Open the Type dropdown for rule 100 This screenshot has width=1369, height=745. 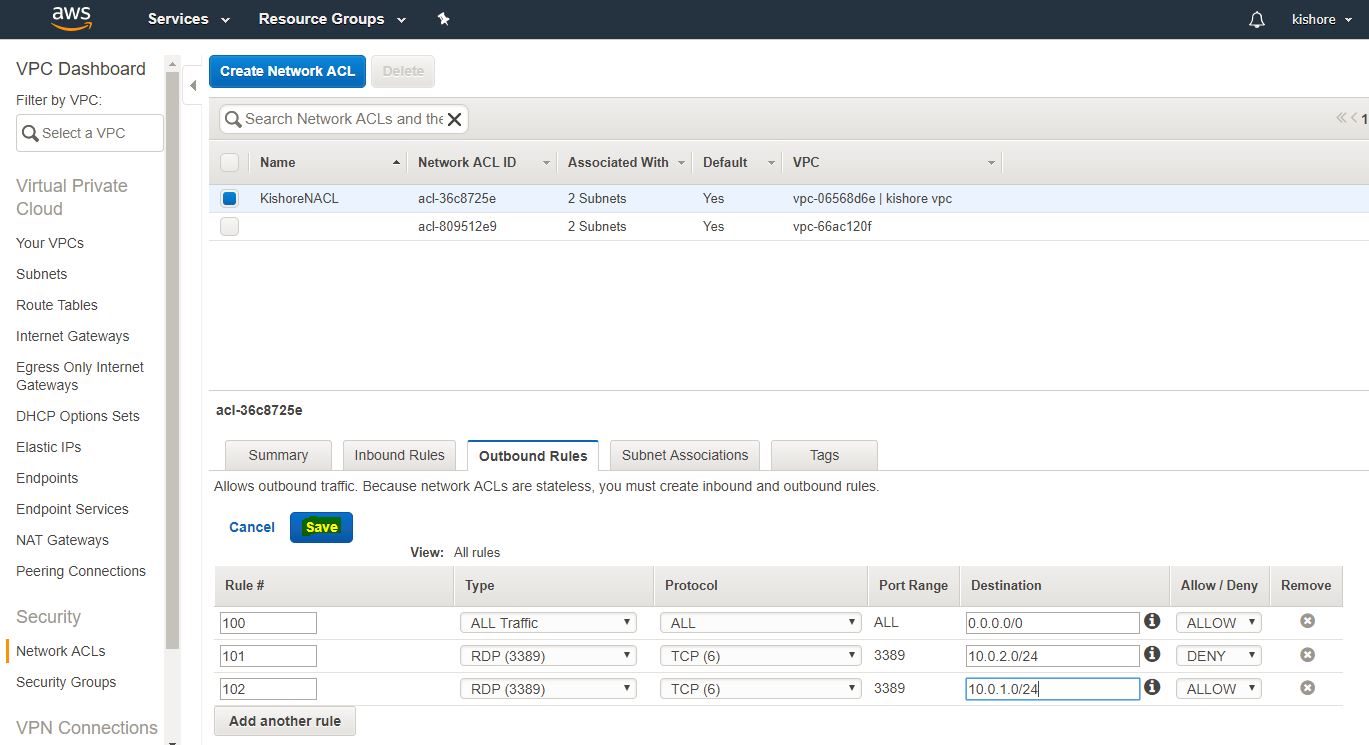pyautogui.click(x=548, y=623)
